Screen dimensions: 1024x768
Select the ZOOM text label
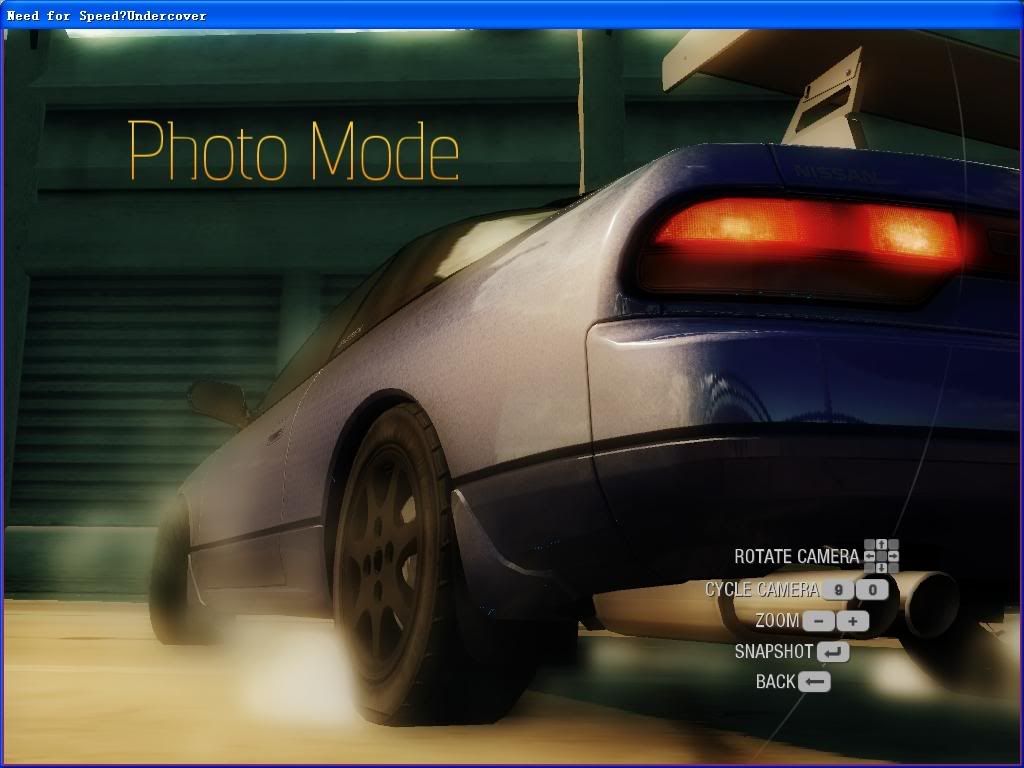point(777,621)
